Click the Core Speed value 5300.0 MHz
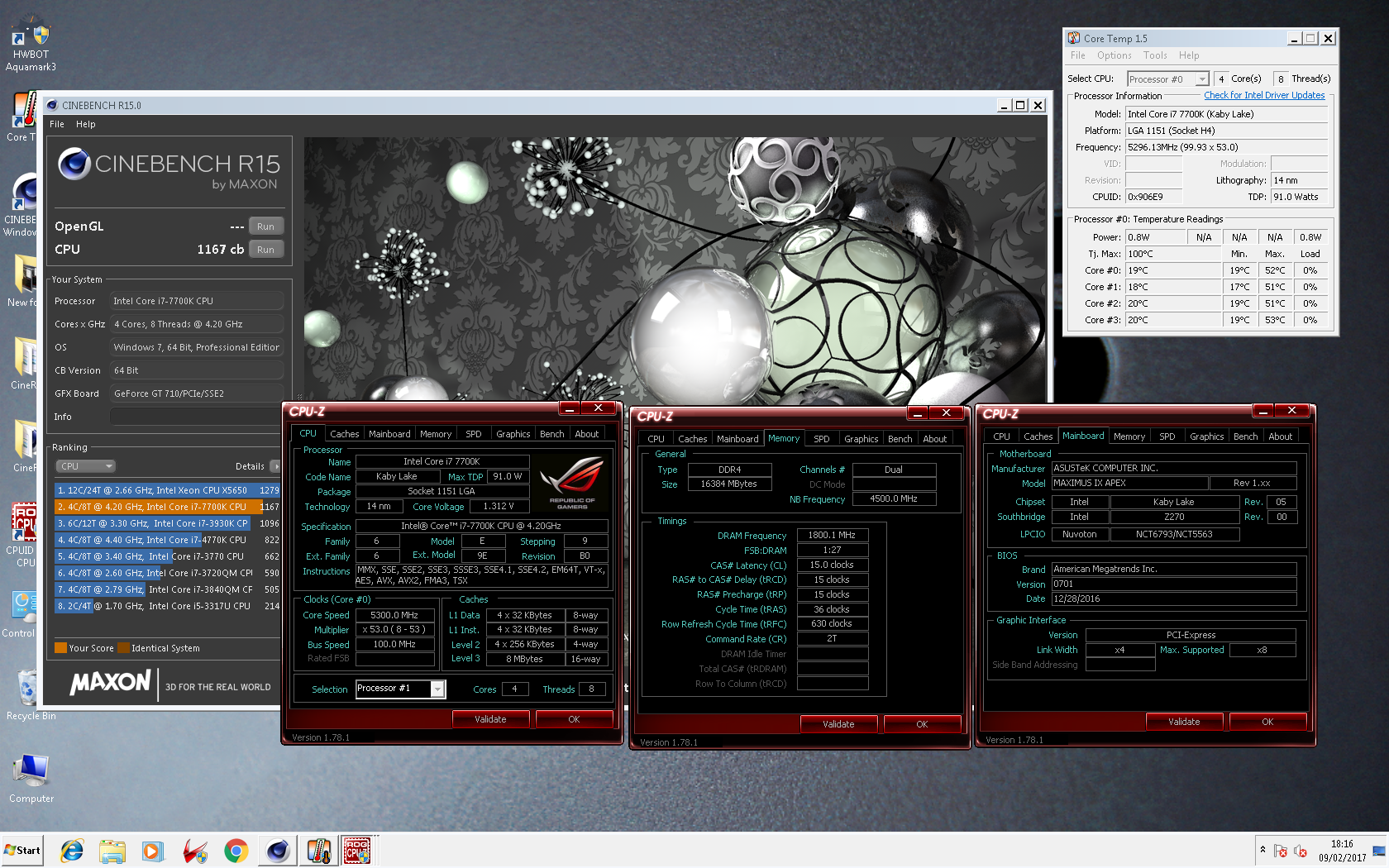This screenshot has width=1389, height=868. tap(394, 615)
